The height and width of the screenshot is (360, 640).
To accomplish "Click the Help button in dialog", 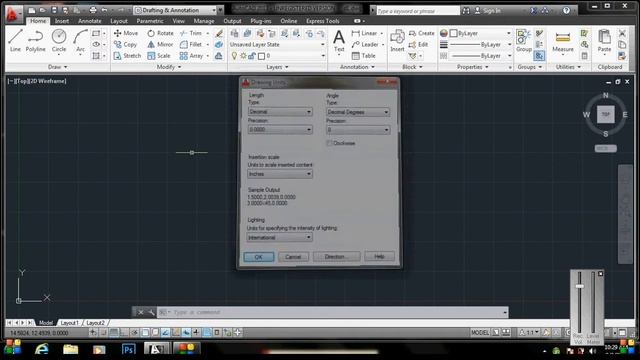I will tap(379, 257).
